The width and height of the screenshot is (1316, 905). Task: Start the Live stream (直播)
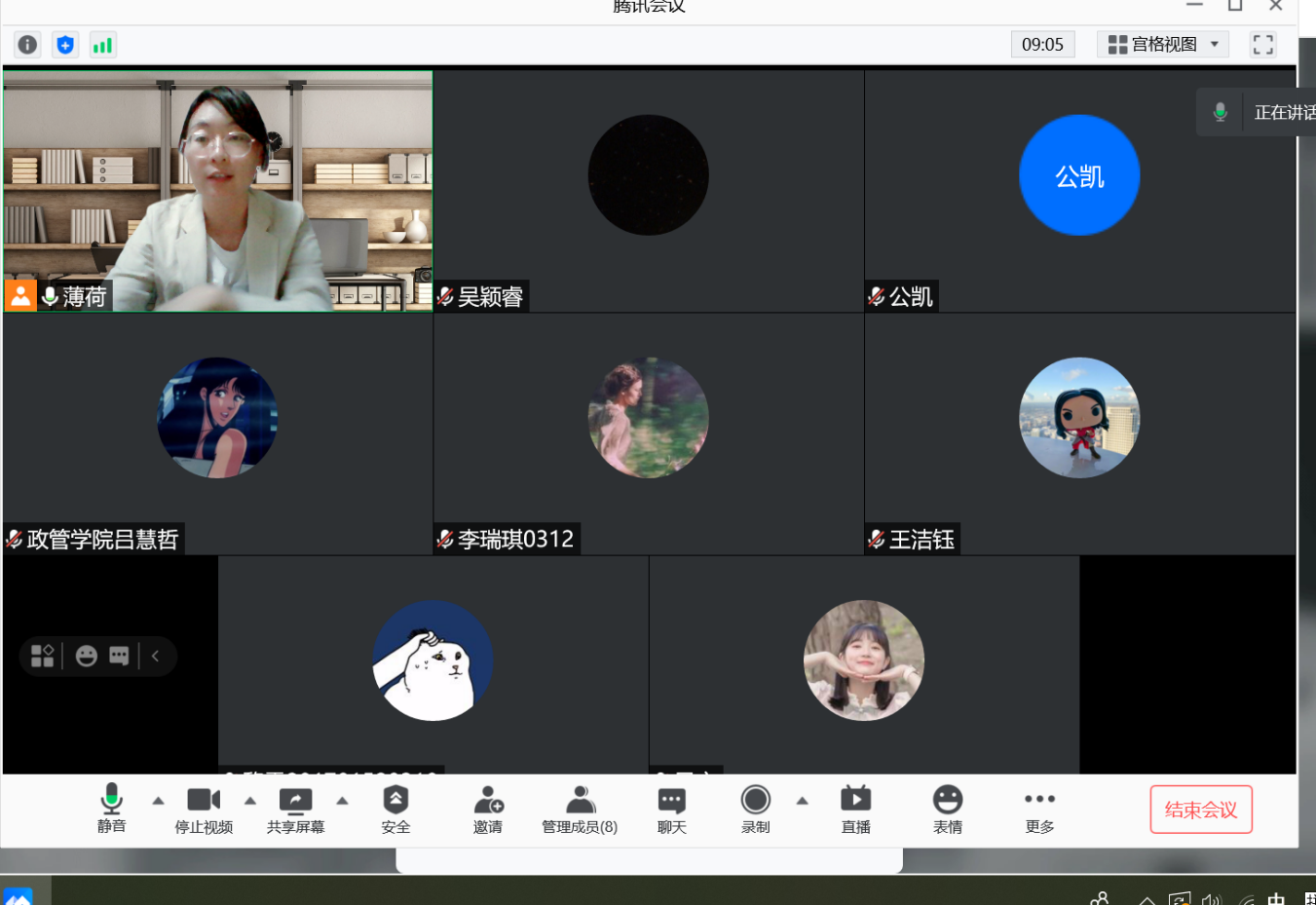pyautogui.click(x=855, y=810)
